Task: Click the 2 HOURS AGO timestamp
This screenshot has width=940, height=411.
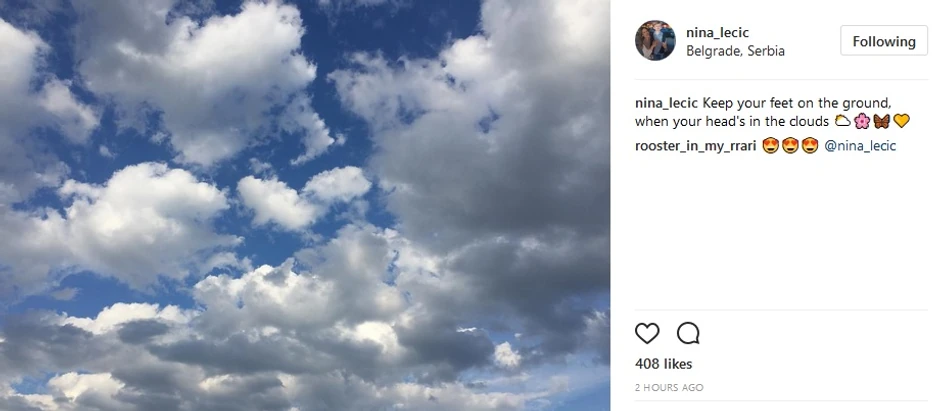Action: click(x=669, y=387)
